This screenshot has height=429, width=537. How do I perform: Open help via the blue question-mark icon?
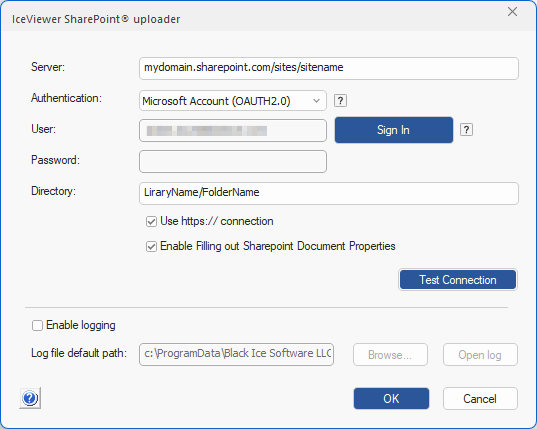click(x=30, y=398)
